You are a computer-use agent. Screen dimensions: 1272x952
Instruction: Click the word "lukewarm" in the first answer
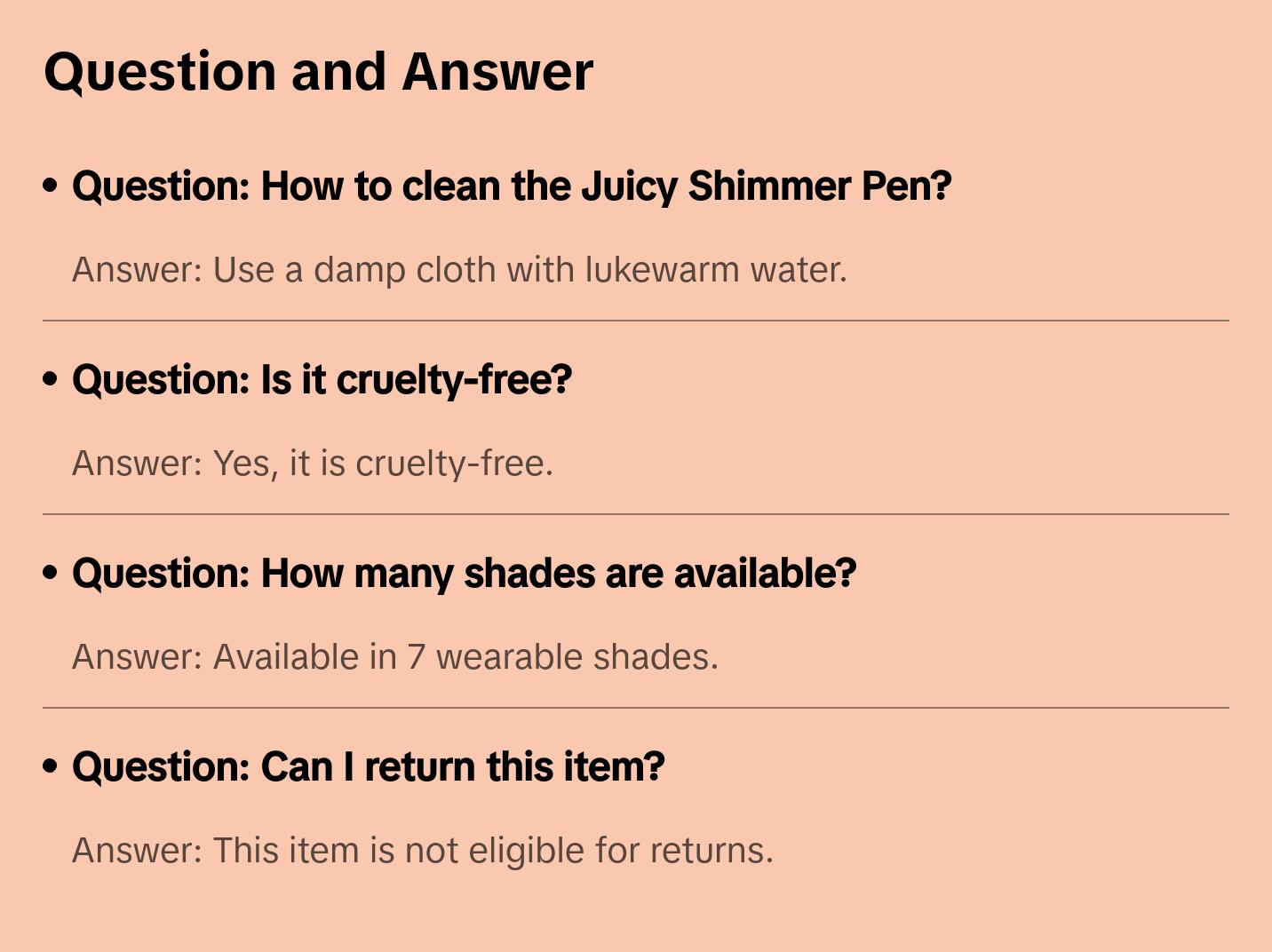pos(662,270)
